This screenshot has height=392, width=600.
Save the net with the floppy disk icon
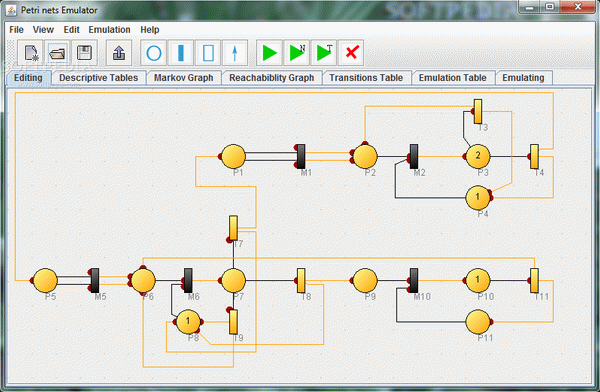coord(85,53)
